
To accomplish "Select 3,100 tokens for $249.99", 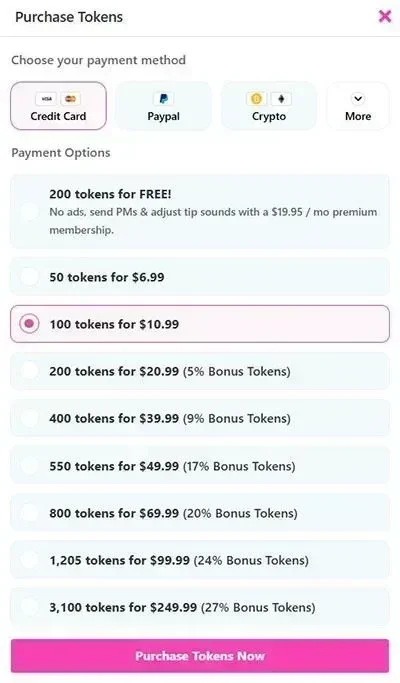I will pos(200,607).
